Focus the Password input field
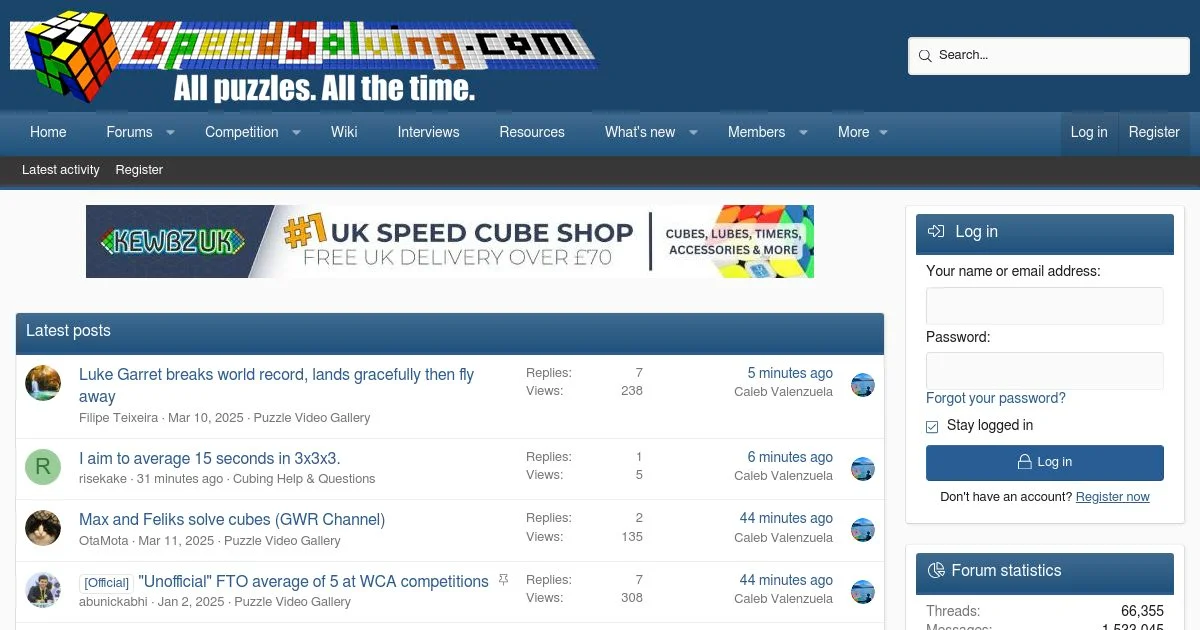This screenshot has height=630, width=1200. coord(1045,371)
